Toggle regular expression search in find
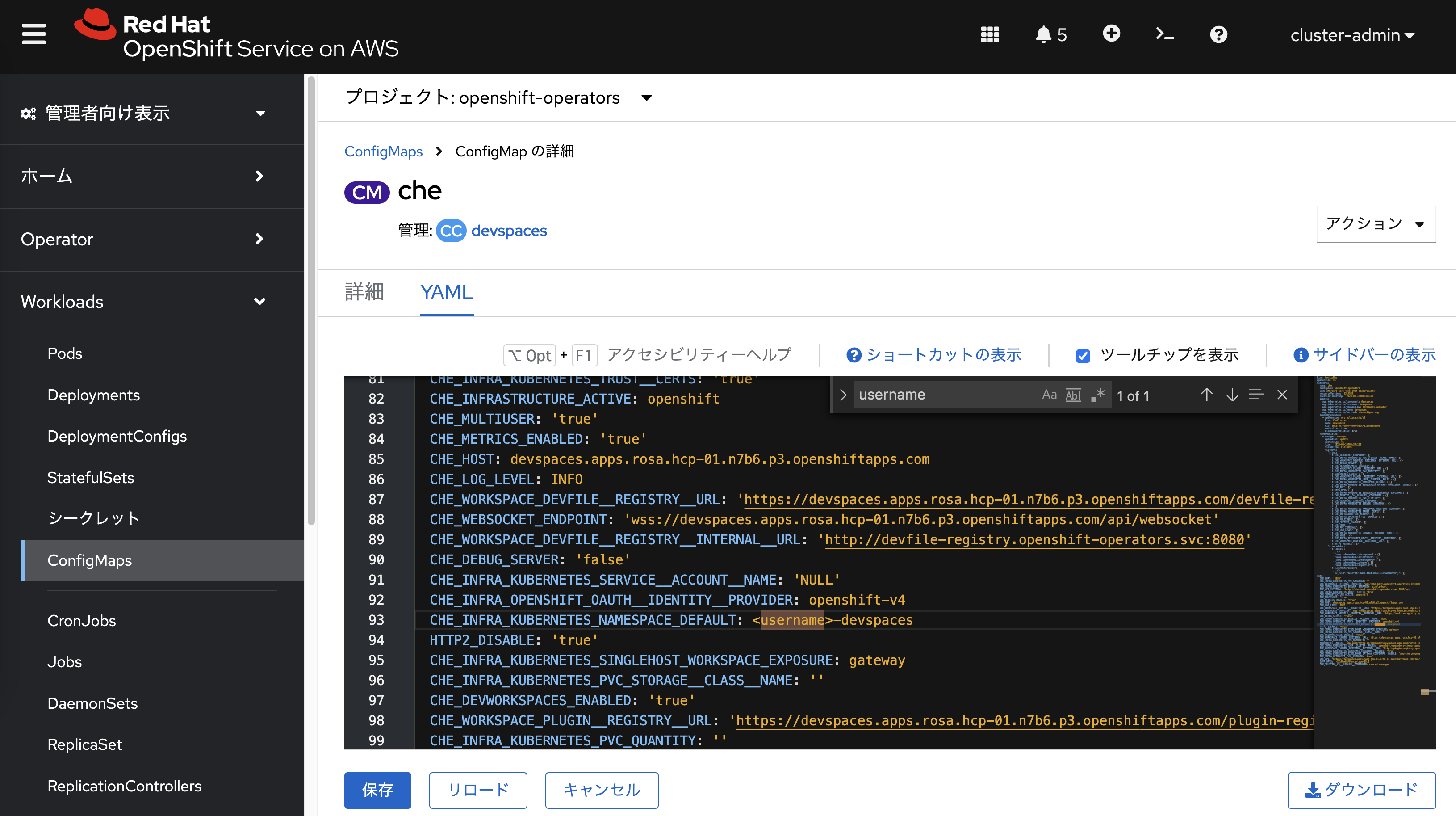The image size is (1456, 816). pos(1097,395)
